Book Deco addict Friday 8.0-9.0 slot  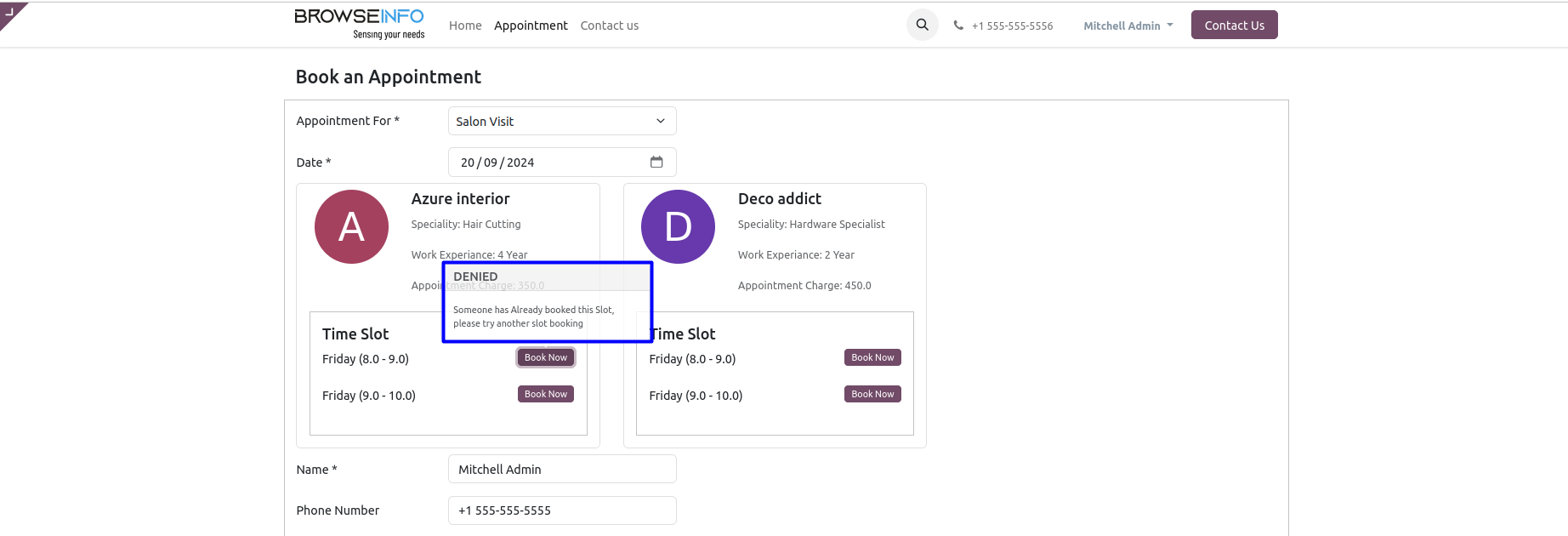click(872, 357)
